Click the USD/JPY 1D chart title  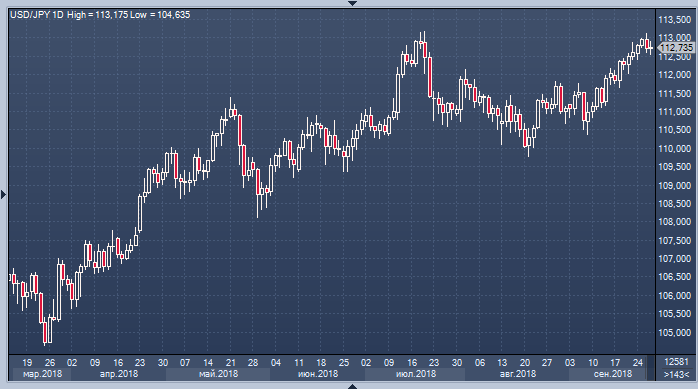point(37,15)
